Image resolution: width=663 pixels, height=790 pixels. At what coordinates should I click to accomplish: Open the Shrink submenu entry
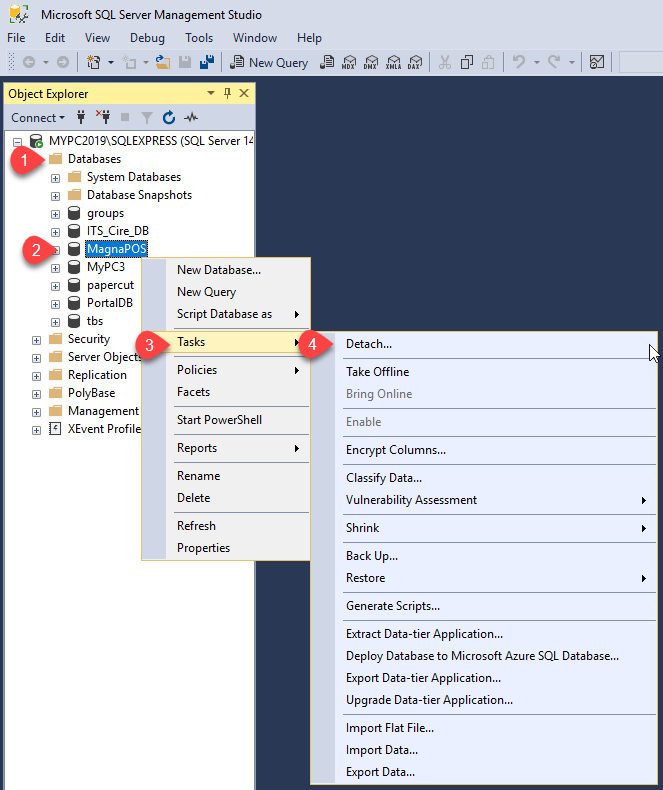click(363, 528)
